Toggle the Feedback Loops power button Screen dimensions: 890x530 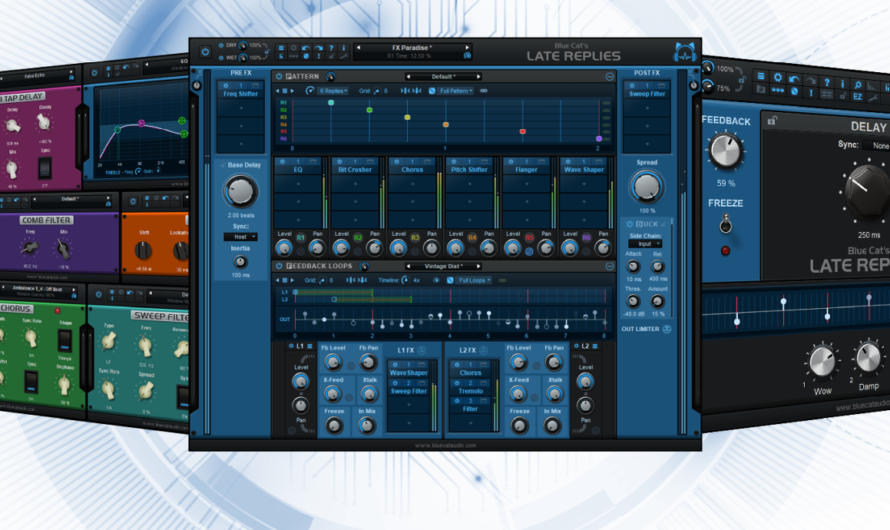click(x=279, y=266)
